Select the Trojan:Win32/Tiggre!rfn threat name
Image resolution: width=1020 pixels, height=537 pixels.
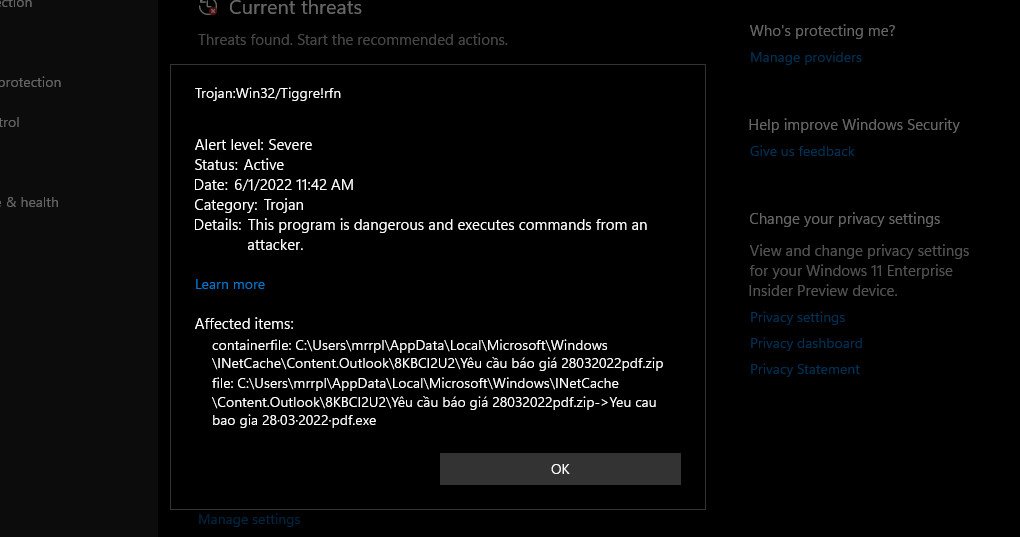pyautogui.click(x=267, y=93)
